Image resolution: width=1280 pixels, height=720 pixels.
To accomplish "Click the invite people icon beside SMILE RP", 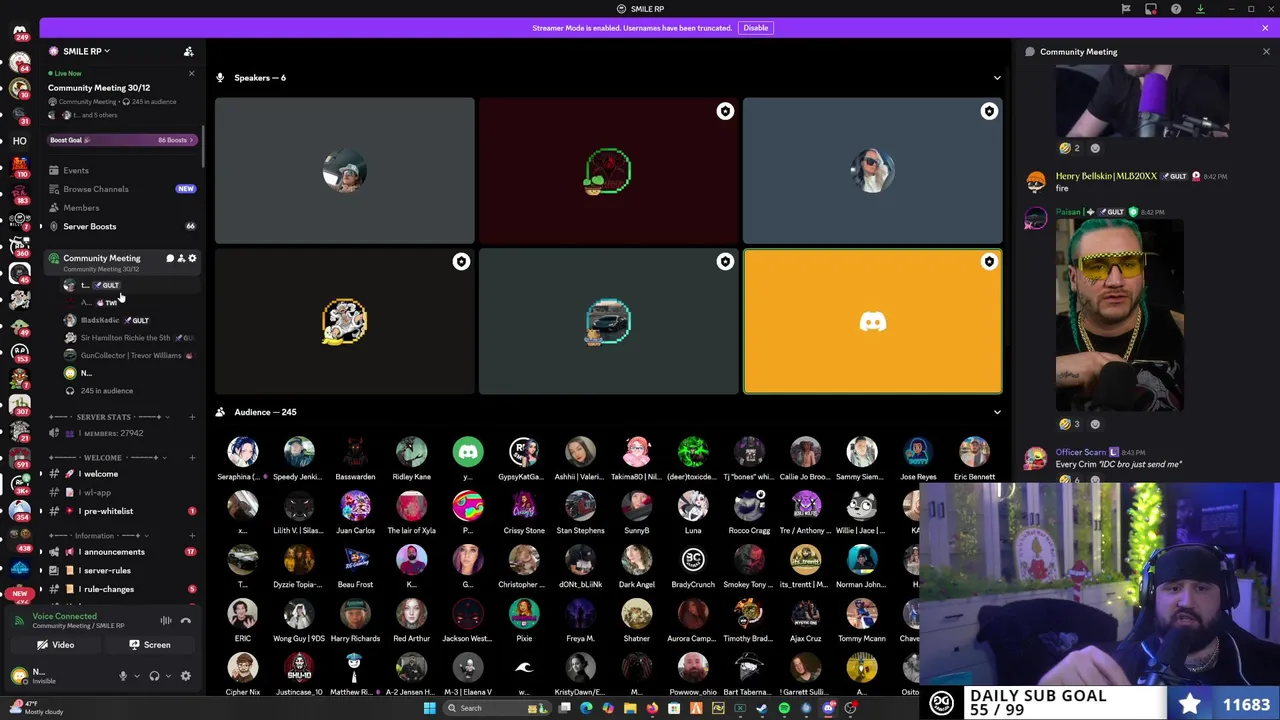I will coord(188,51).
